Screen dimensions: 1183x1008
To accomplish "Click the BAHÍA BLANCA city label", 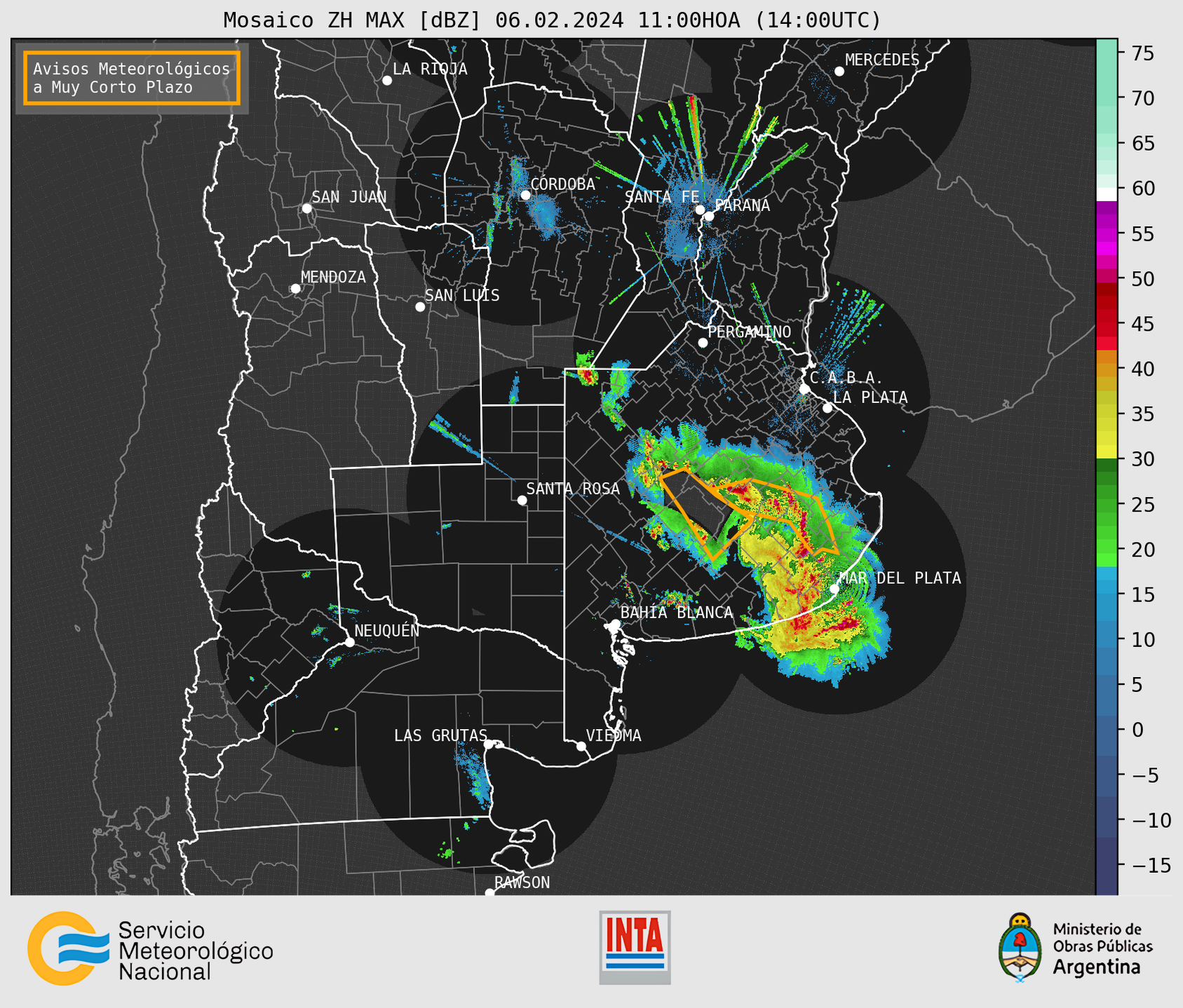I will [x=677, y=613].
